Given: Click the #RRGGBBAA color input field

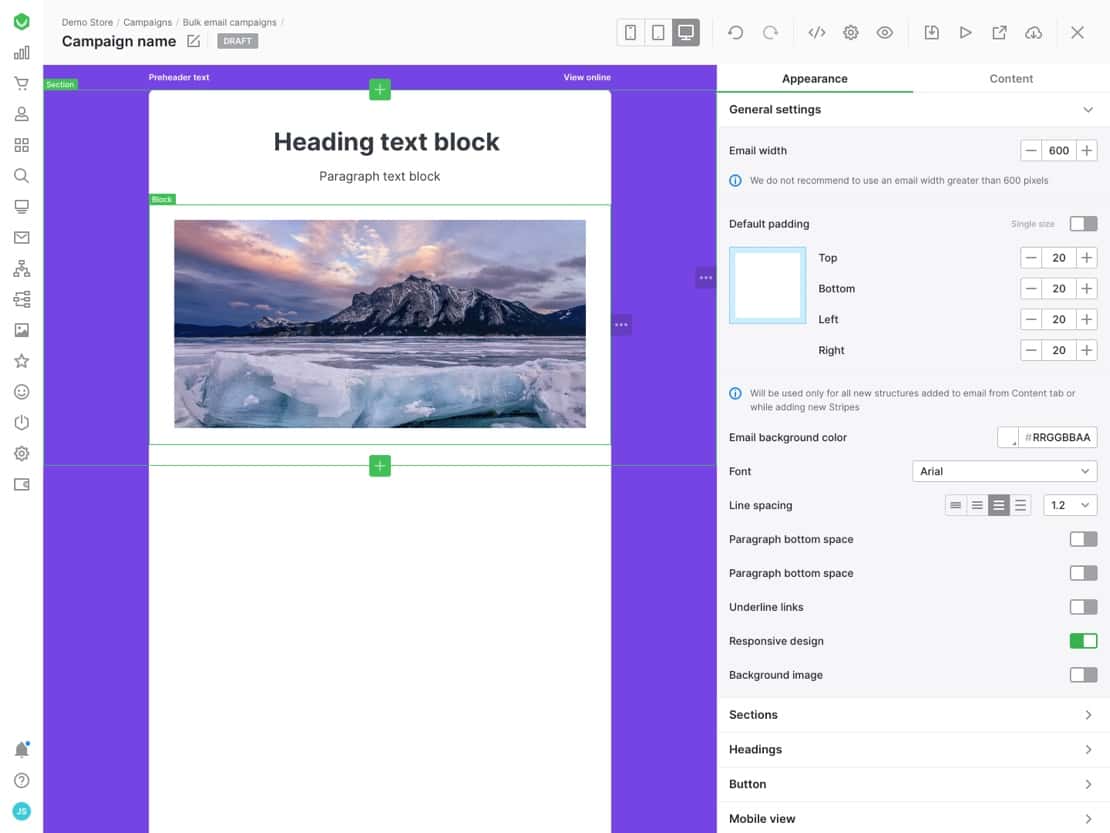Looking at the screenshot, I should click(1058, 437).
